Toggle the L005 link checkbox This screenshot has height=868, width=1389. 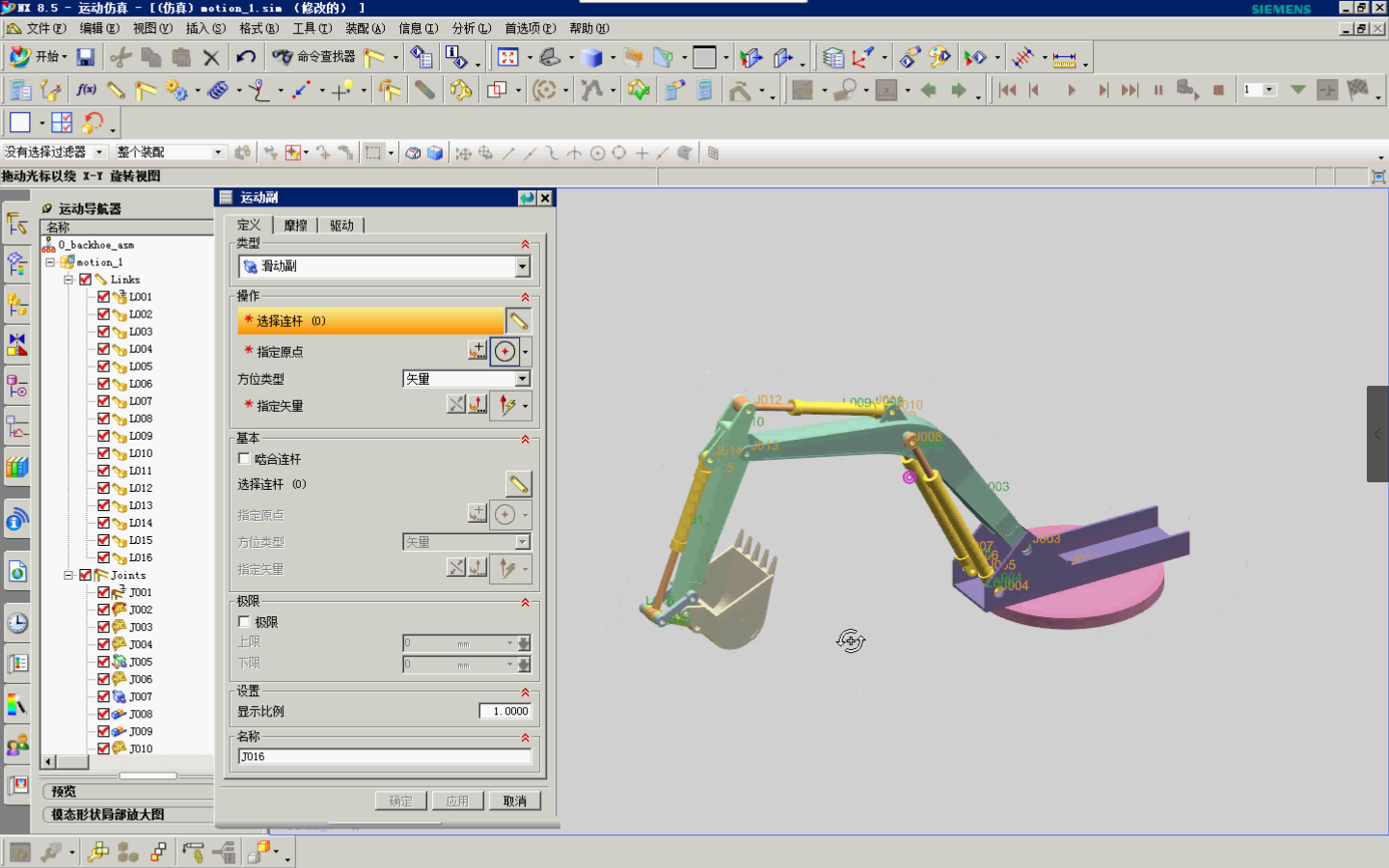[104, 366]
